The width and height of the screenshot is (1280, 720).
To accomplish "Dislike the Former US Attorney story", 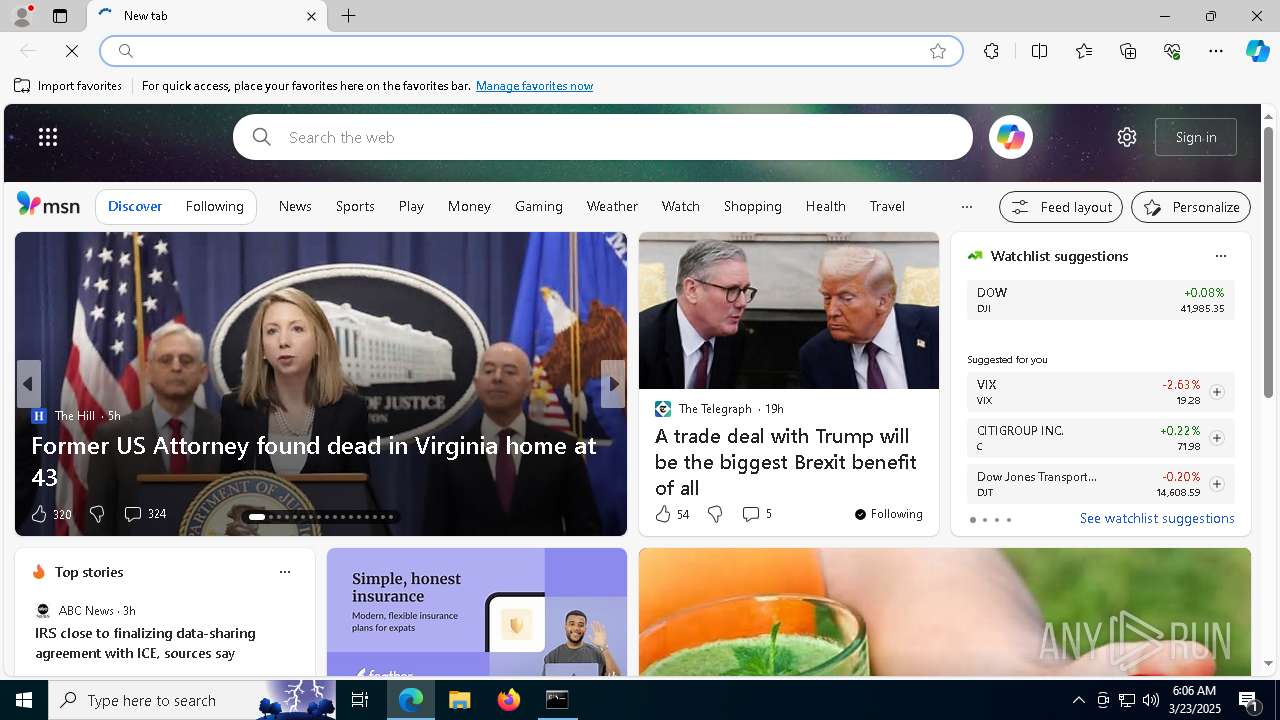I will click(x=97, y=514).
